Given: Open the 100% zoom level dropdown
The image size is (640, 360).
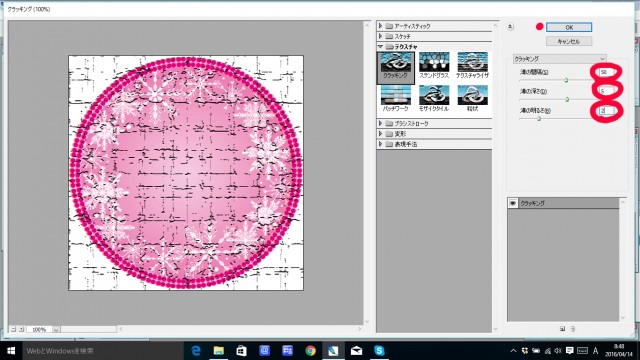Looking at the screenshot, I should 56,329.
